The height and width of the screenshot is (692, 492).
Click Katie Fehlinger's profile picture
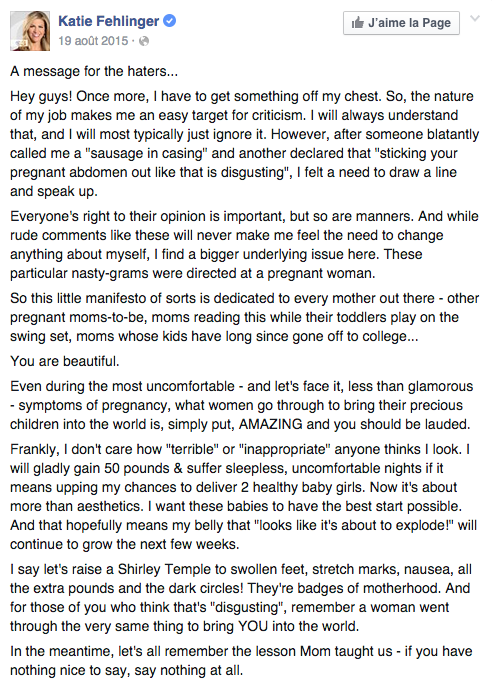[x=30, y=31]
